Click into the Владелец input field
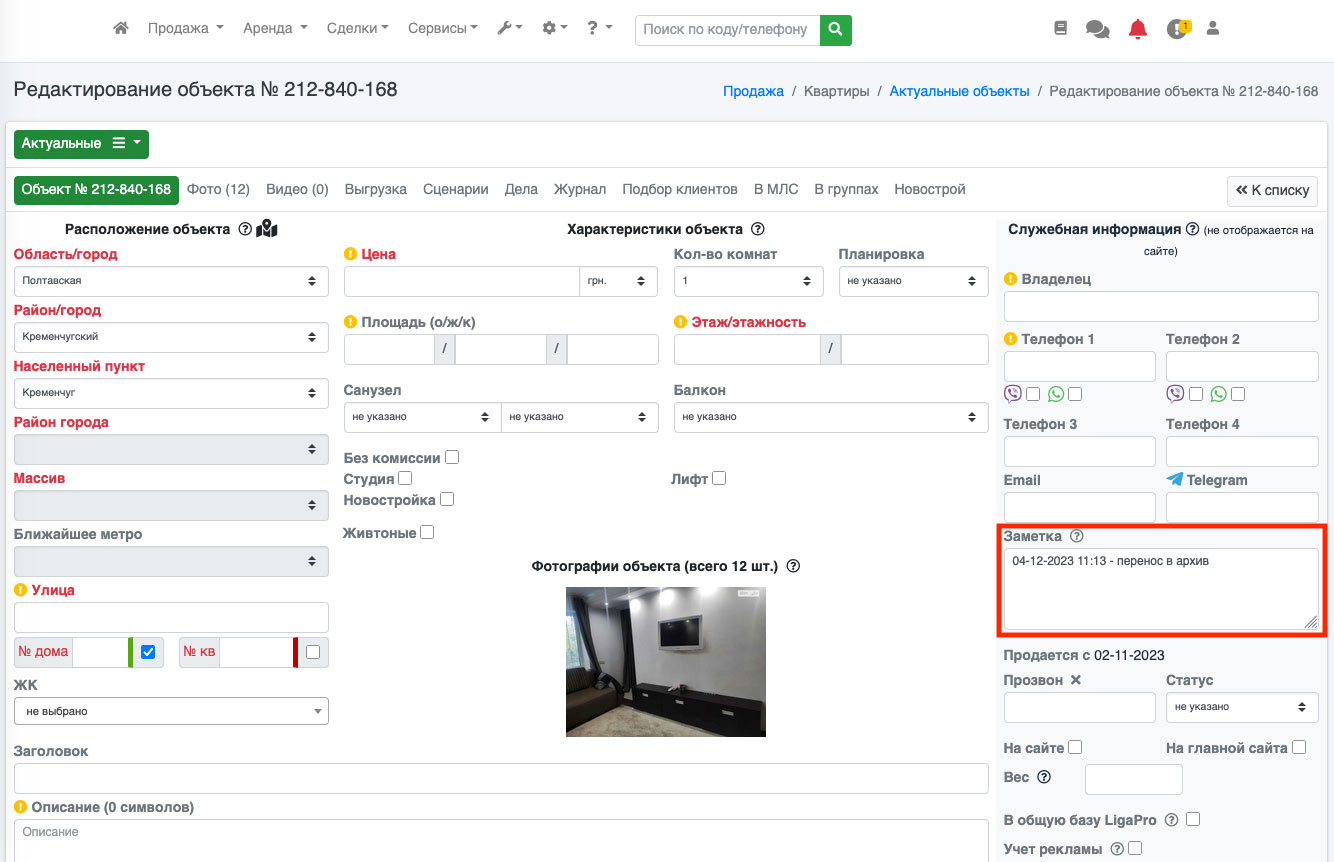1334x862 pixels. [1160, 306]
